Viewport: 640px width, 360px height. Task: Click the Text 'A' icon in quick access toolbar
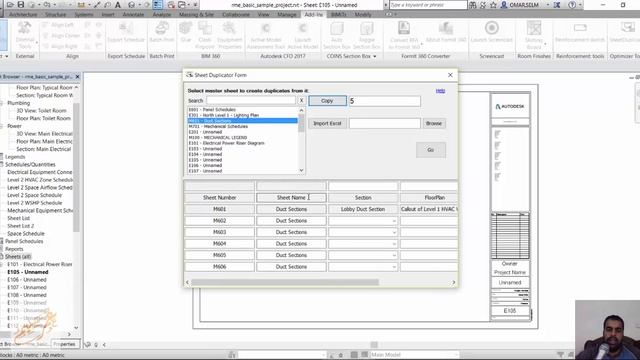tap(118, 5)
